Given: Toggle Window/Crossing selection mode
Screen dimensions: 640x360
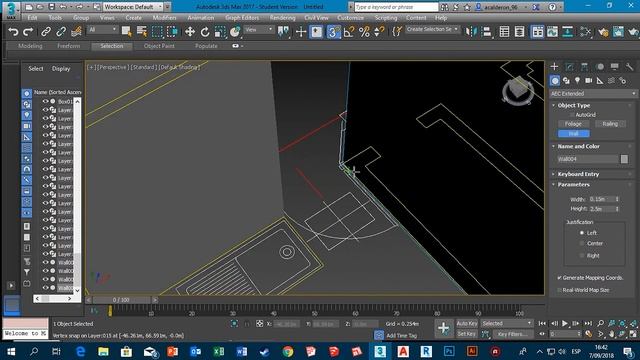Looking at the screenshot, I should [172, 31].
